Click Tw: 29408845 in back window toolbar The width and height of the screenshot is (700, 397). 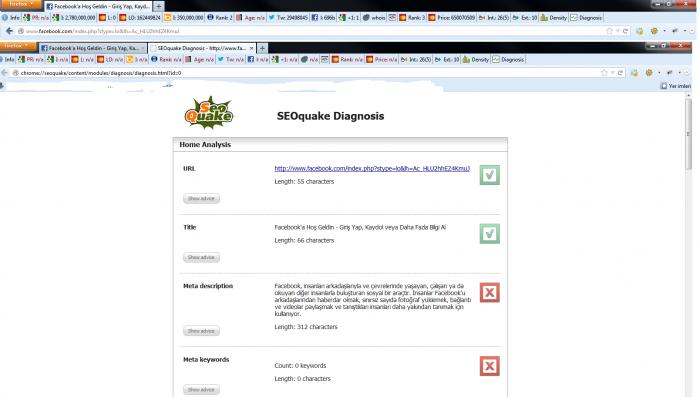pos(288,18)
